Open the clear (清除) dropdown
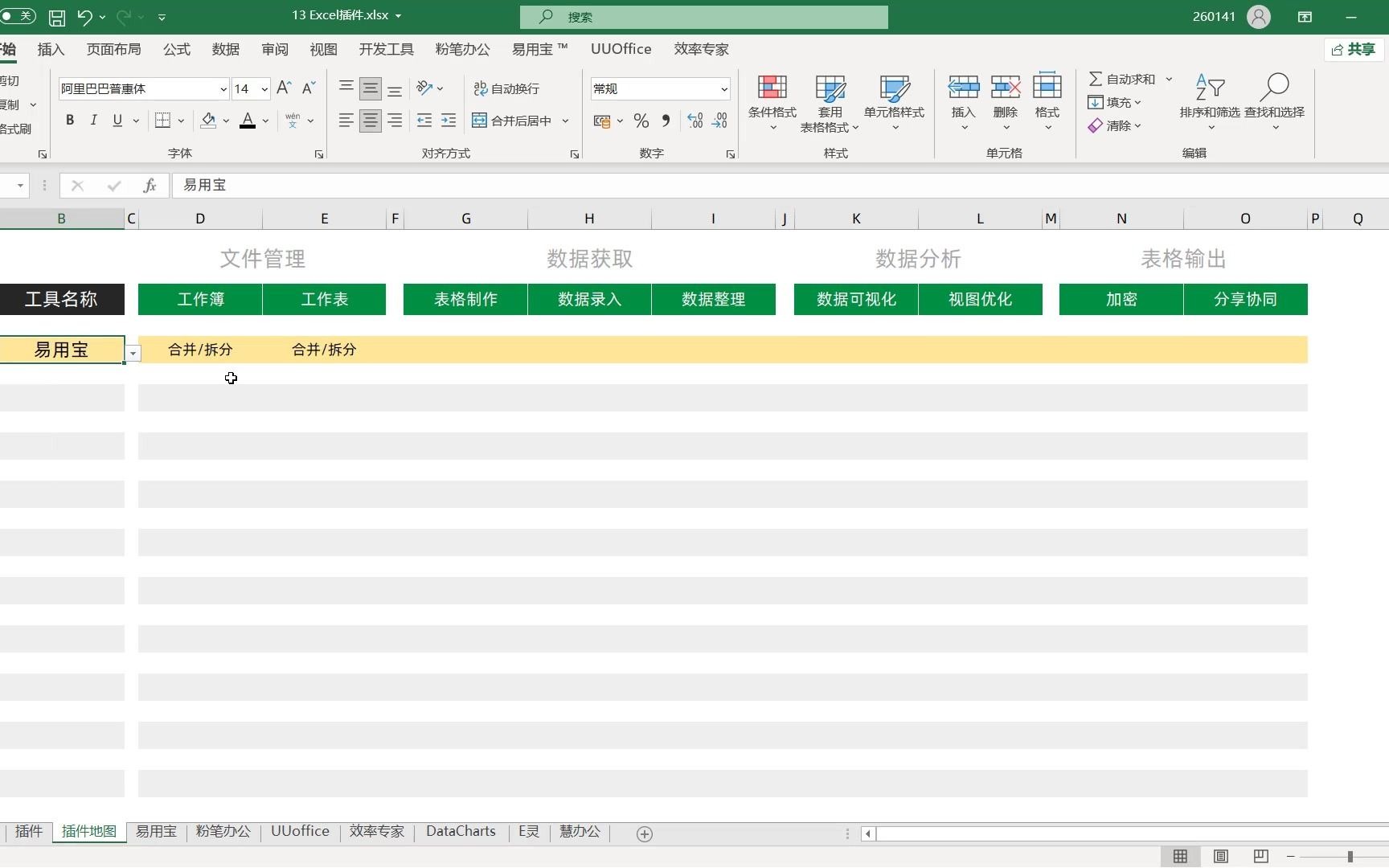The width and height of the screenshot is (1389, 868). [x=1114, y=125]
